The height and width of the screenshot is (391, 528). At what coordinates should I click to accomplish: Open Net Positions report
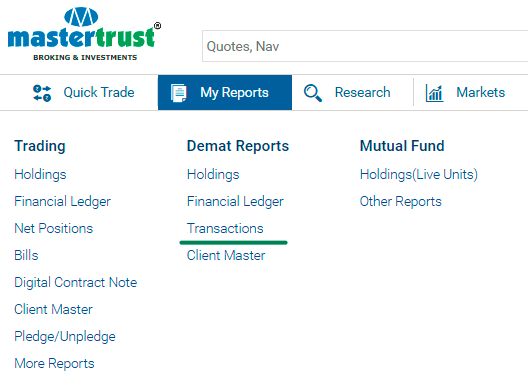[54, 228]
